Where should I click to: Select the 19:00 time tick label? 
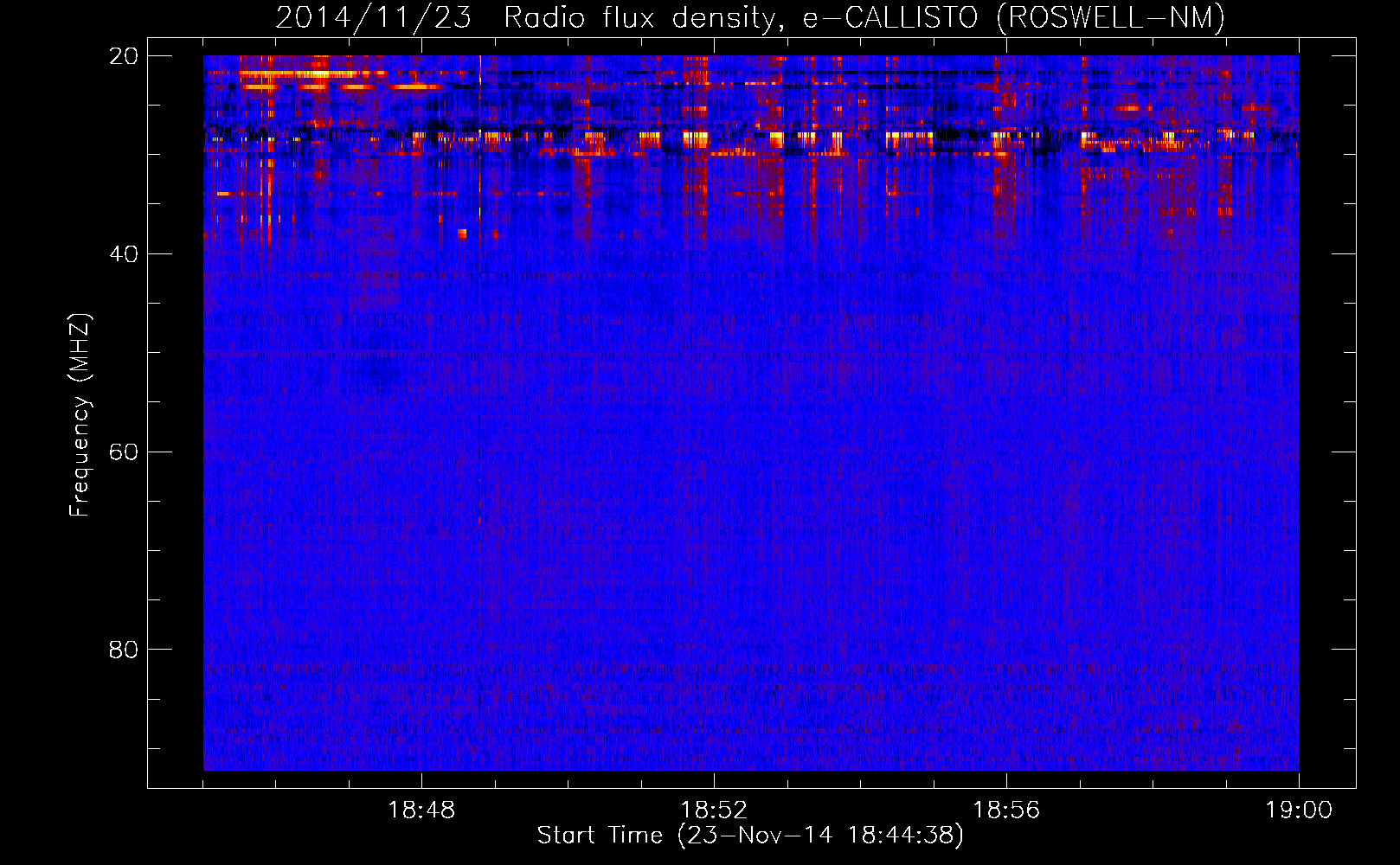(1299, 811)
